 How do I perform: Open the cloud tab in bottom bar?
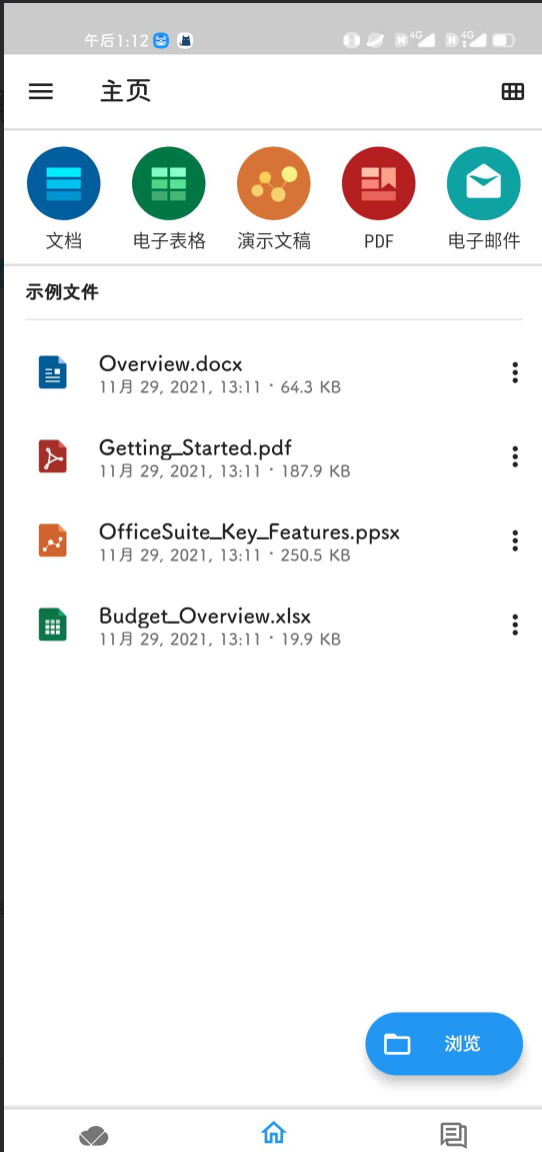tap(94, 1136)
